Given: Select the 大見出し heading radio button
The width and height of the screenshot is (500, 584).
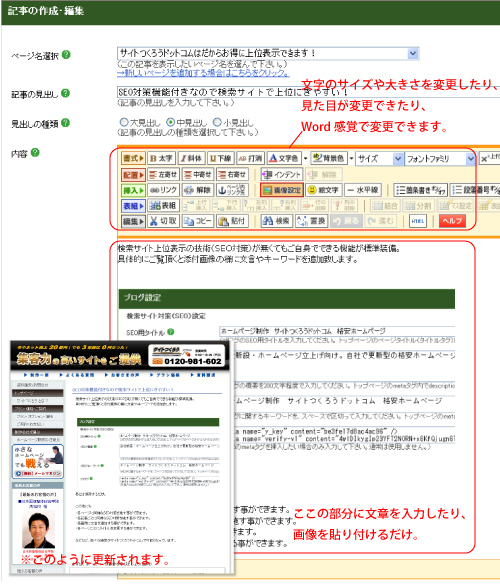Looking at the screenshot, I should pos(124,122).
